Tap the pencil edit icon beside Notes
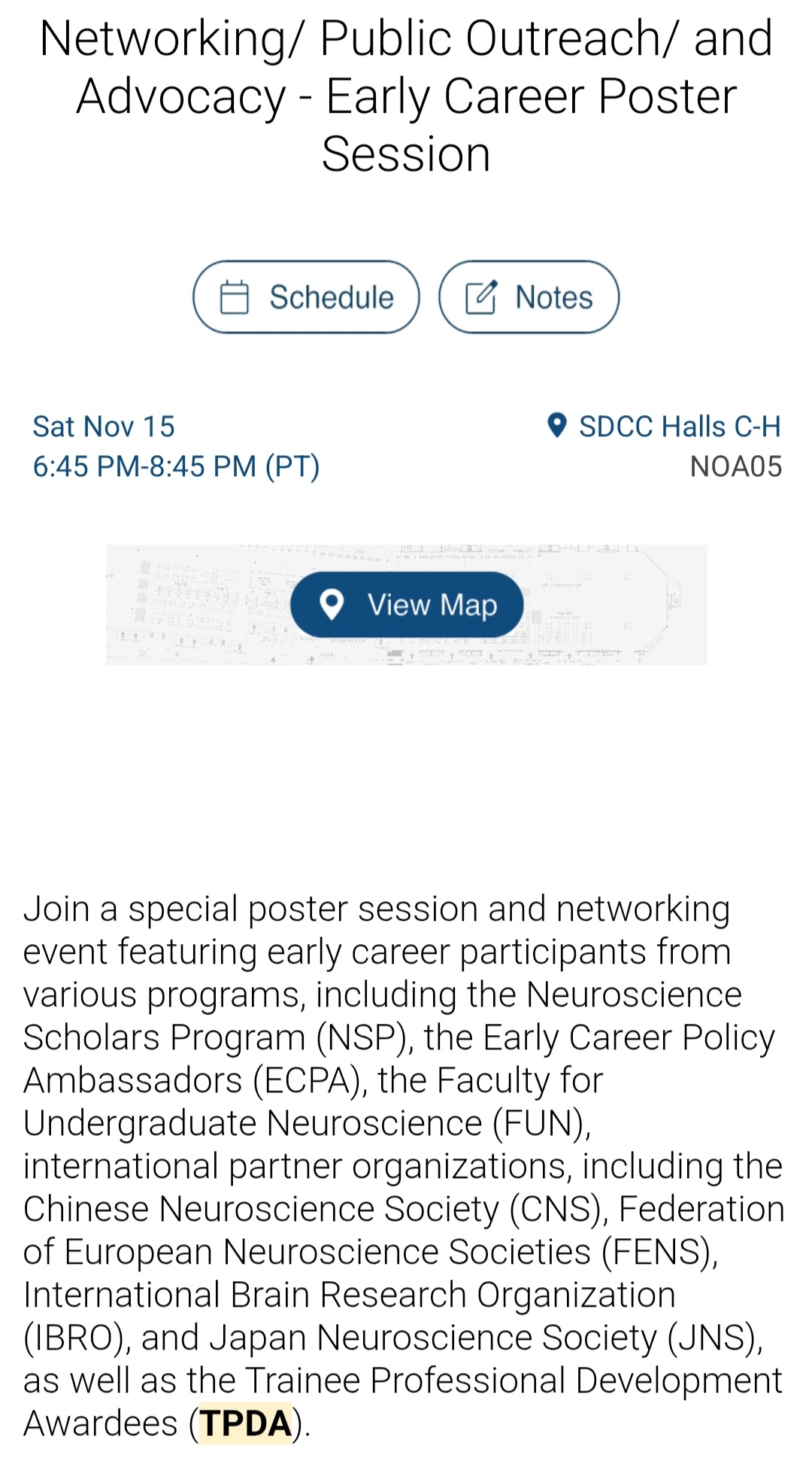Screen dimensions: 812x1482 tap(481, 297)
